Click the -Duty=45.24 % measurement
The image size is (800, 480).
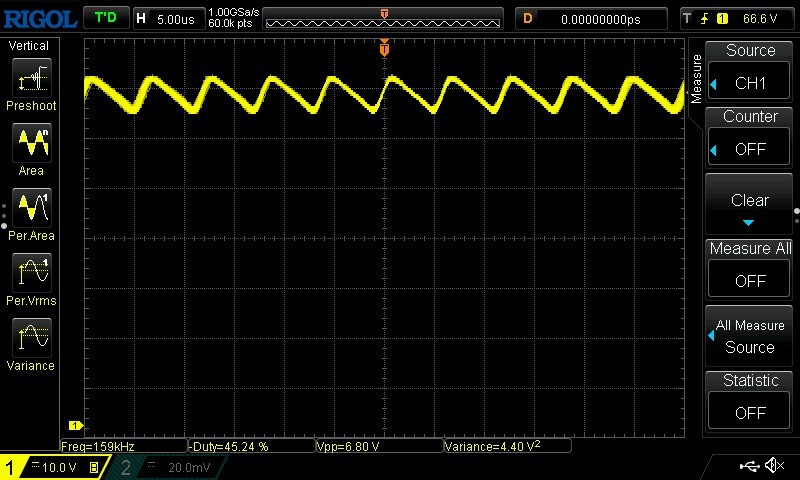pos(252,446)
